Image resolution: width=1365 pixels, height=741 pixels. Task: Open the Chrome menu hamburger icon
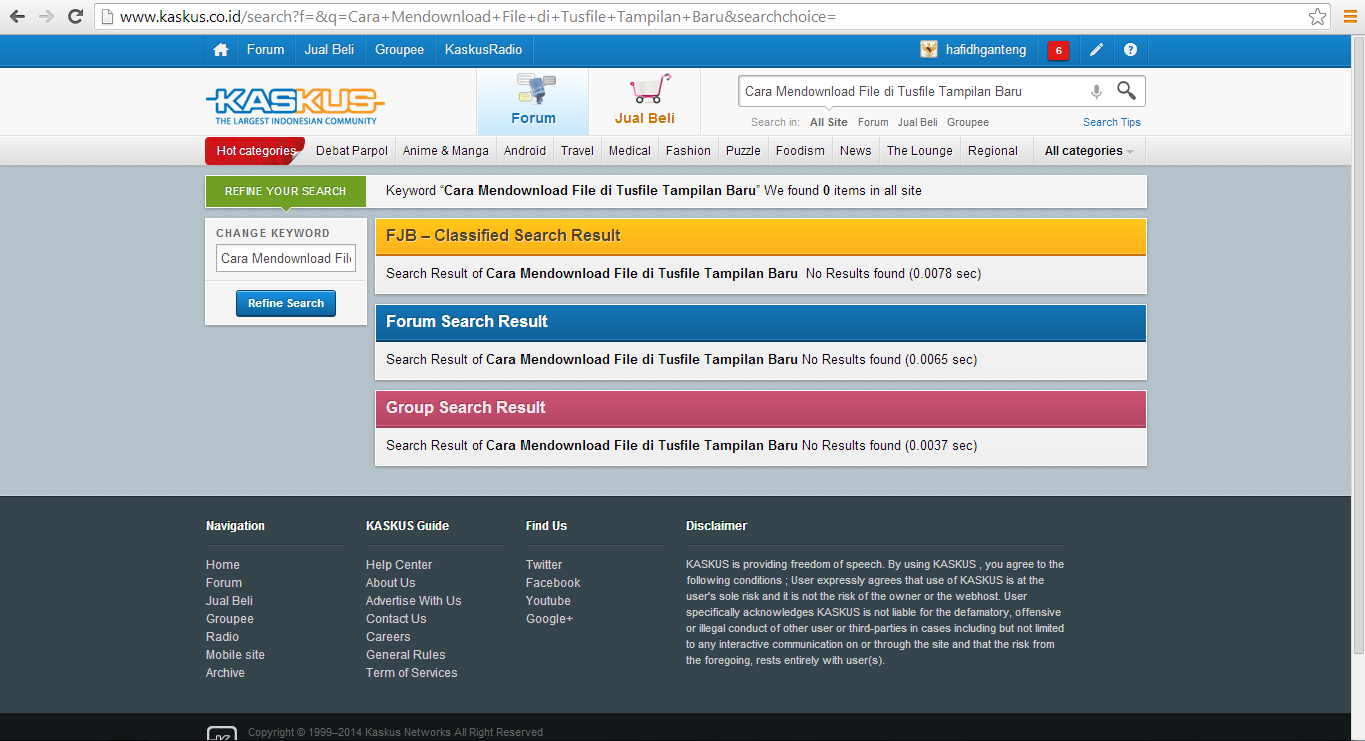tap(1350, 16)
